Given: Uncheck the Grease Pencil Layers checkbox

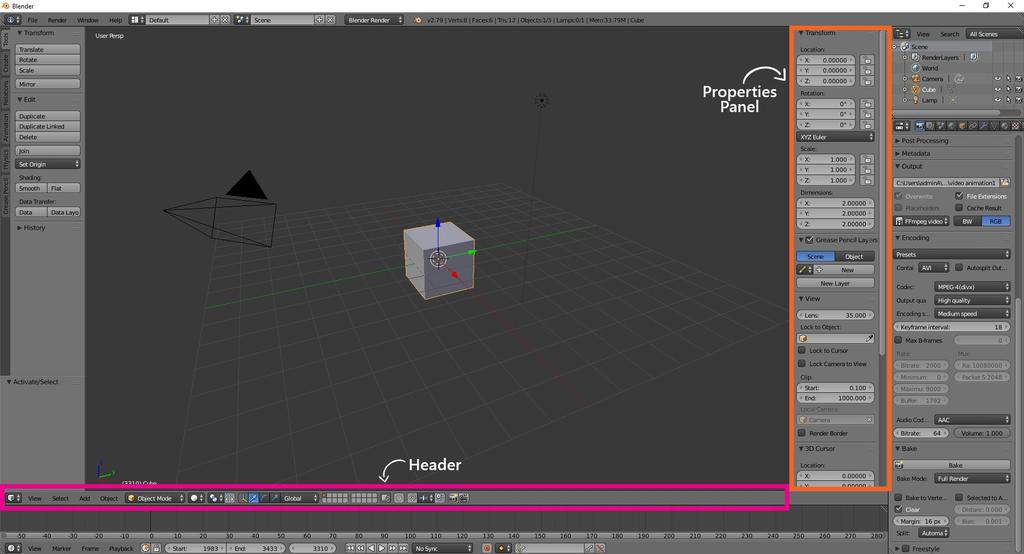Looking at the screenshot, I should click(x=810, y=240).
